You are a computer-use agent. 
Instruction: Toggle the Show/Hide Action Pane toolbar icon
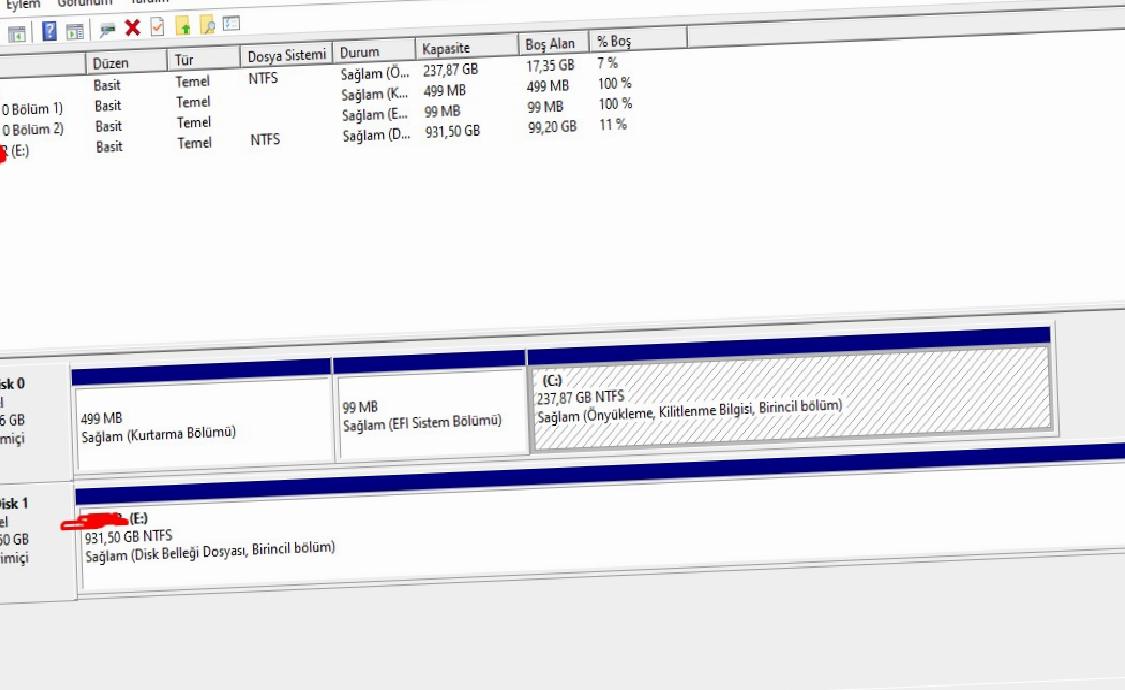click(x=75, y=32)
